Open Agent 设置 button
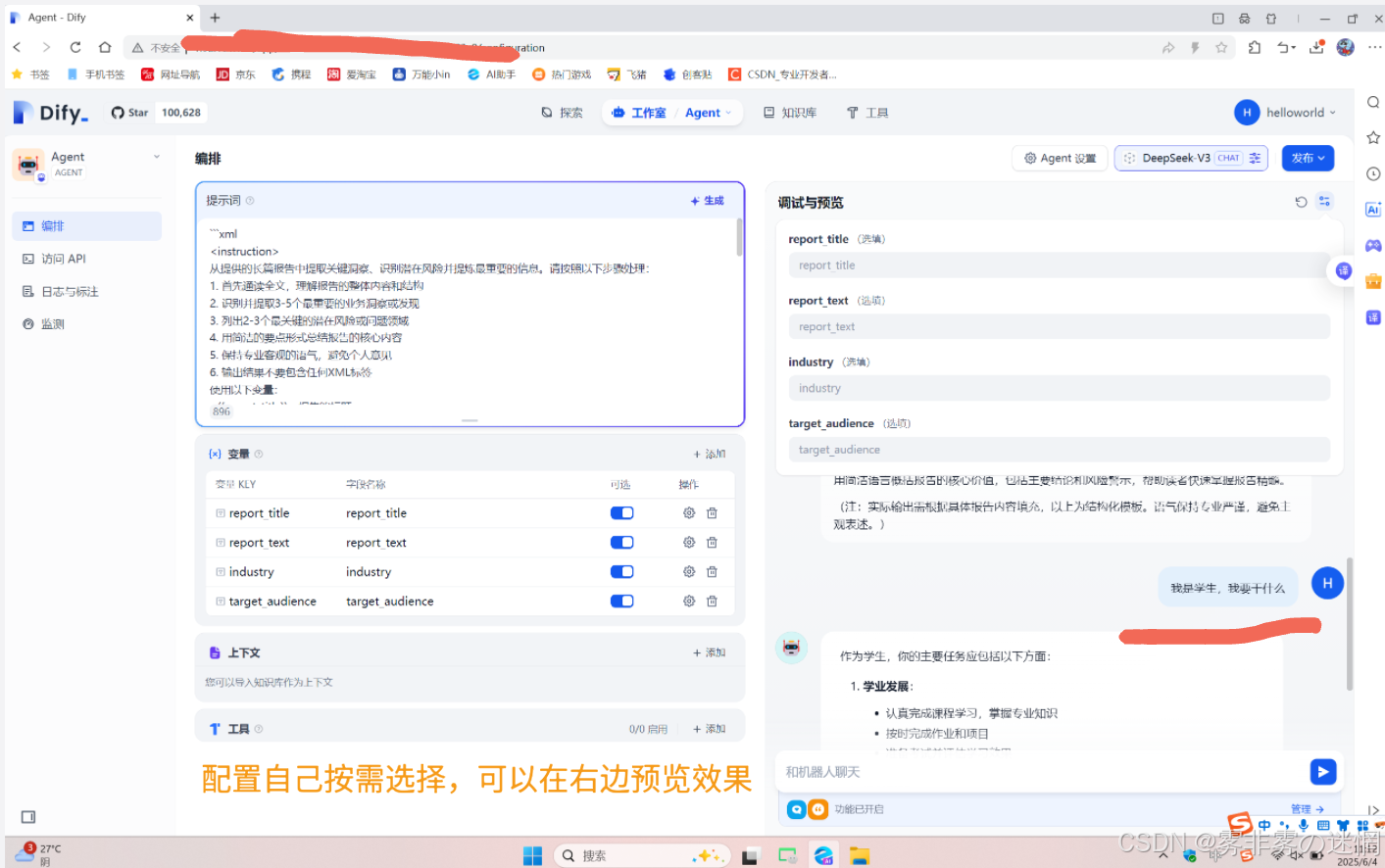This screenshot has height=868, width=1385. (x=1060, y=158)
